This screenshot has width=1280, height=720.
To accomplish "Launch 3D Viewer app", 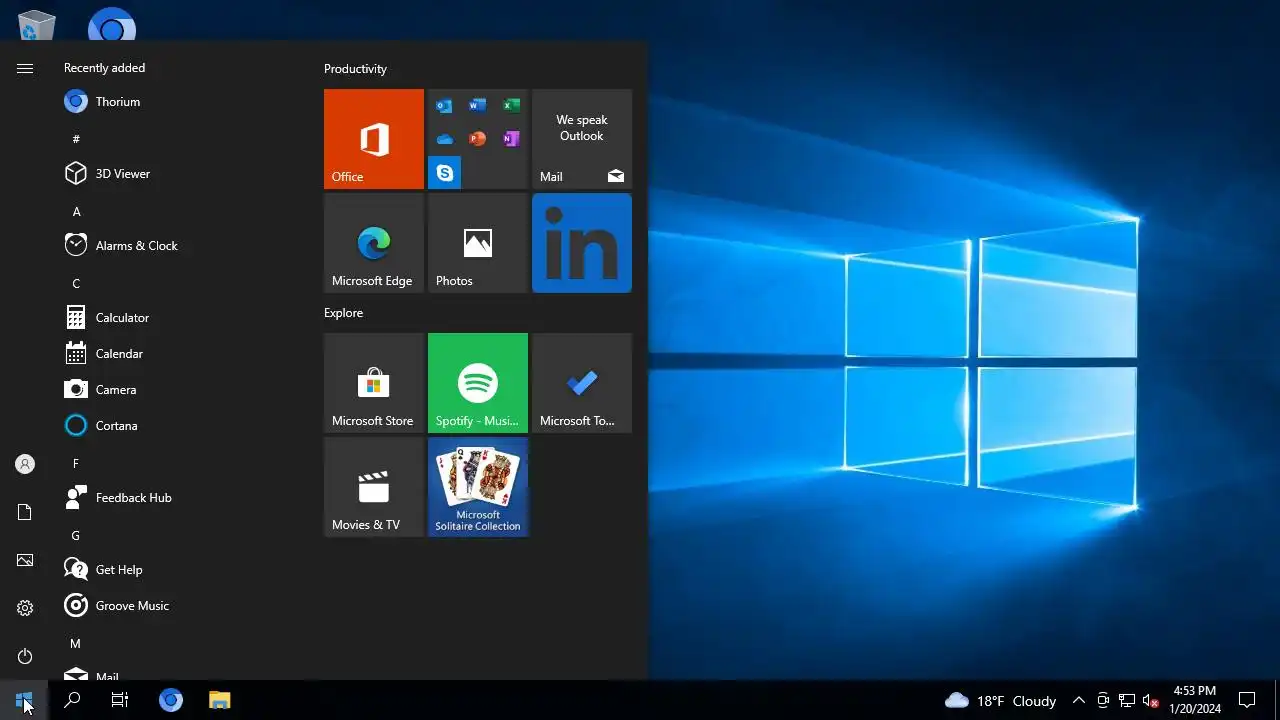I will (180, 174).
